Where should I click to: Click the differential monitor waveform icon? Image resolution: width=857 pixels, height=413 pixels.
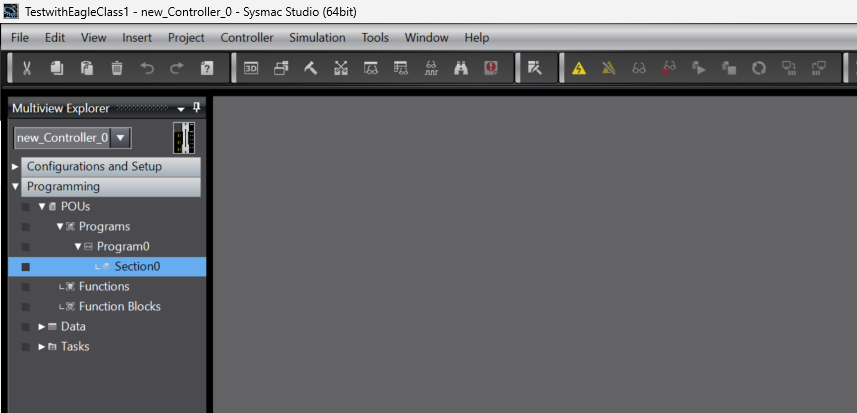coord(431,68)
